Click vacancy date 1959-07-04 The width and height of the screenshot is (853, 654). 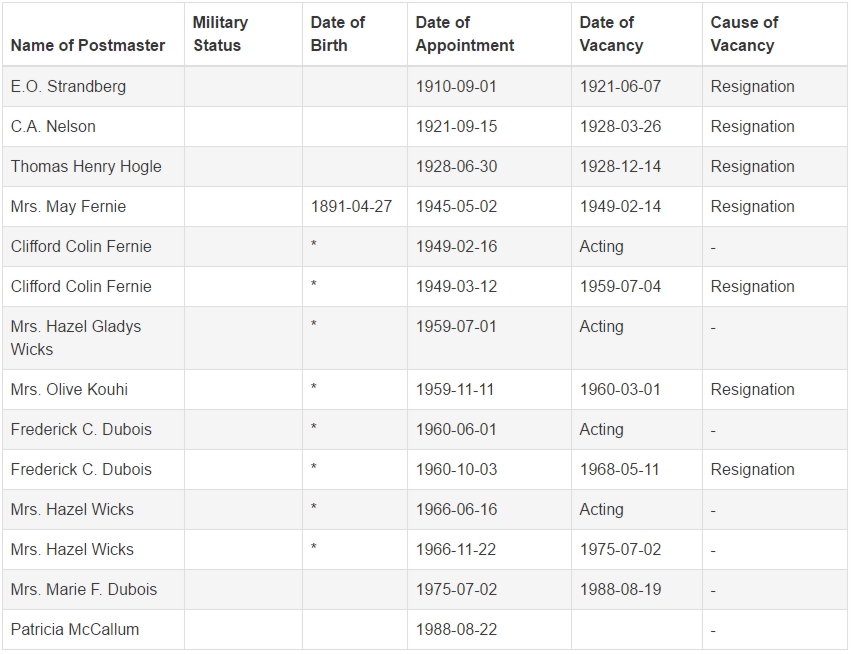tap(620, 287)
